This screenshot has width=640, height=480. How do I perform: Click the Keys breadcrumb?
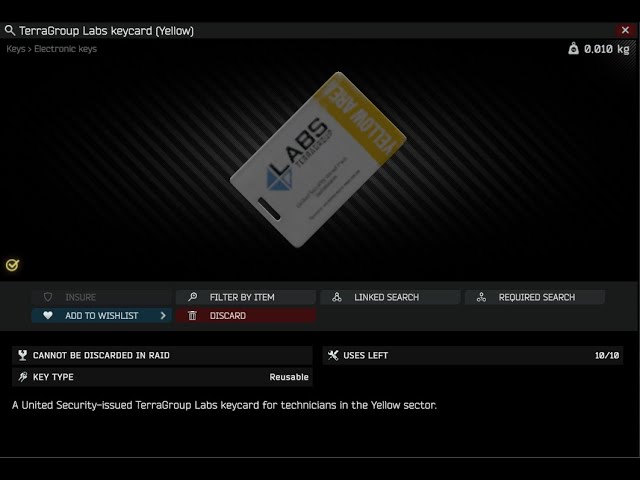(x=16, y=49)
